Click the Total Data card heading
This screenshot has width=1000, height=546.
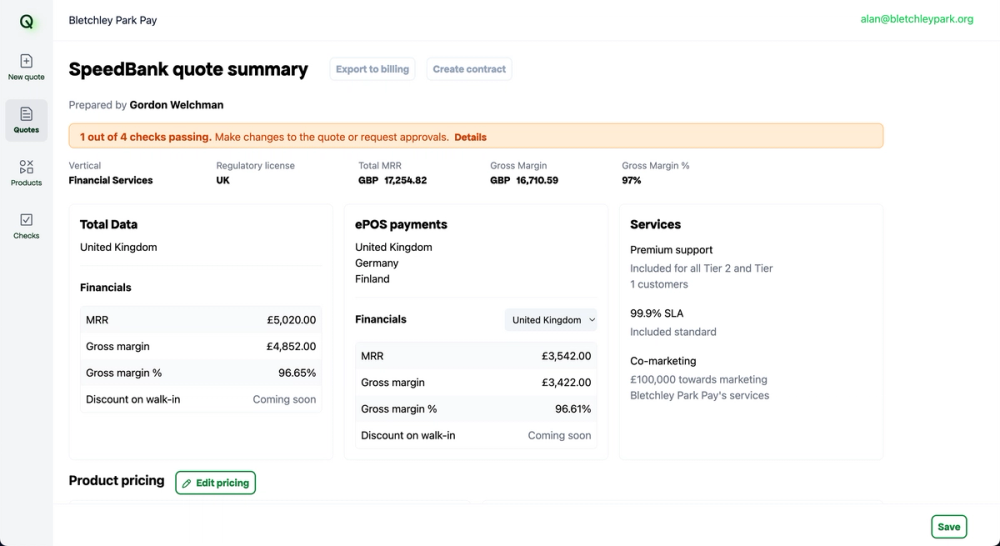pyautogui.click(x=108, y=225)
